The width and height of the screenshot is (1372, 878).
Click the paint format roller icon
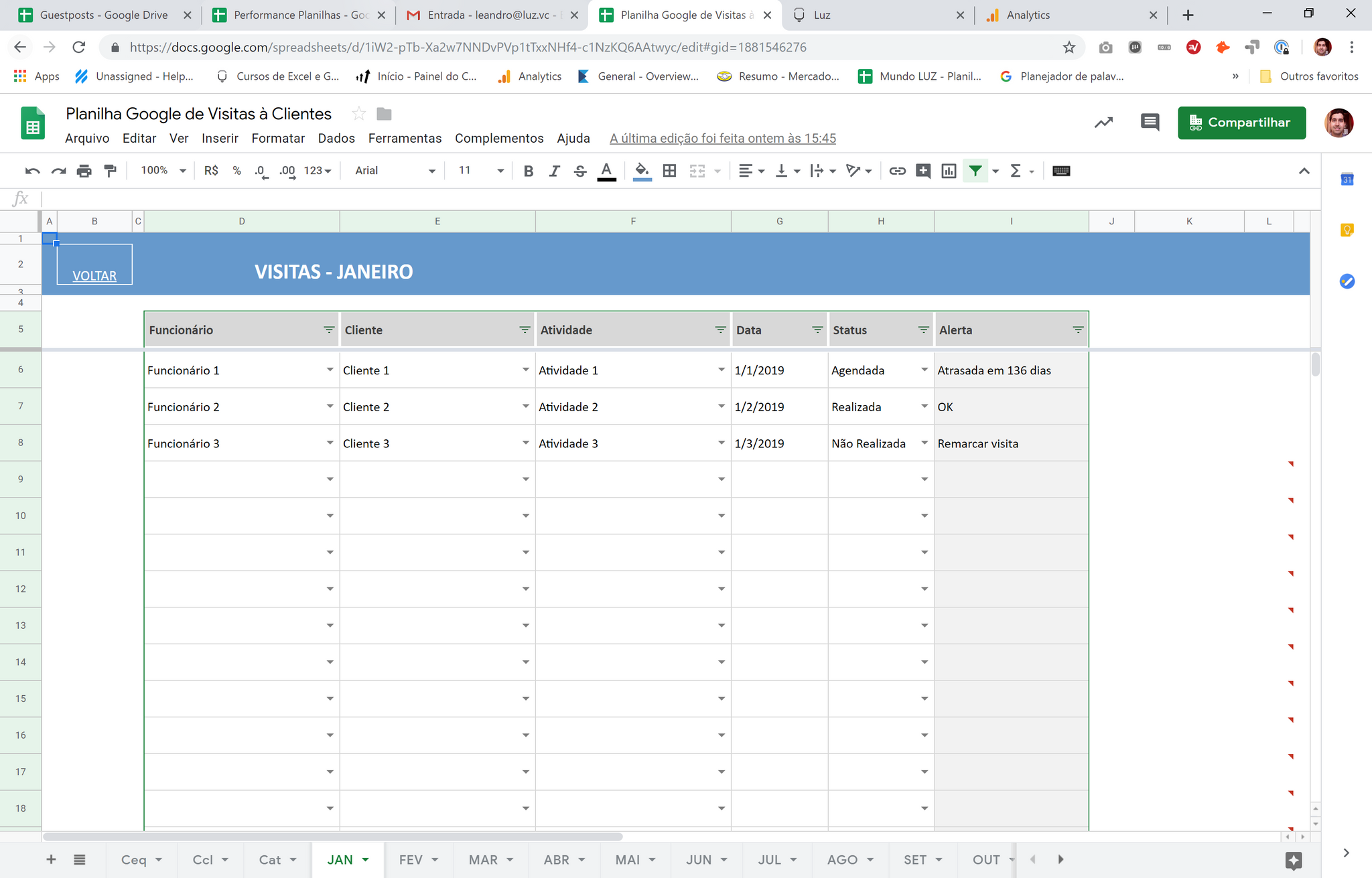(x=111, y=171)
